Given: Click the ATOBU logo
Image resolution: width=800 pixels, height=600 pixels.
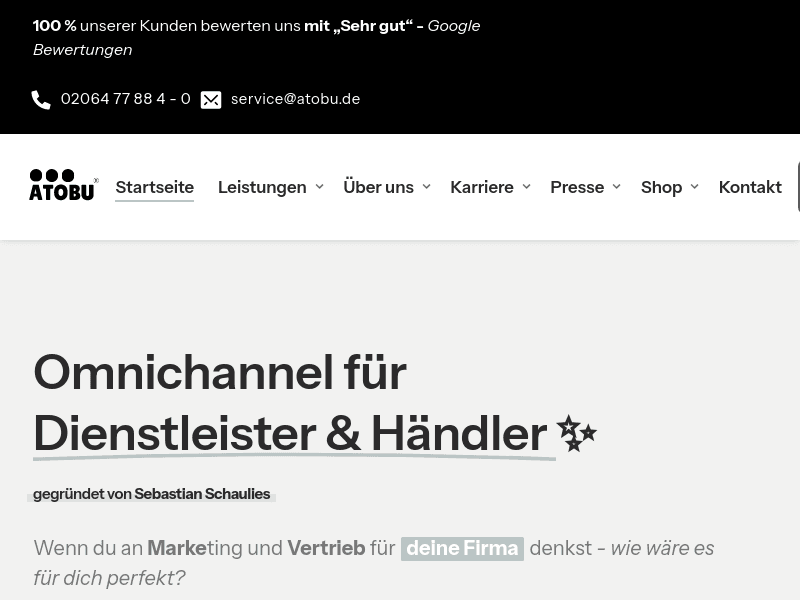Looking at the screenshot, I should point(63,185).
